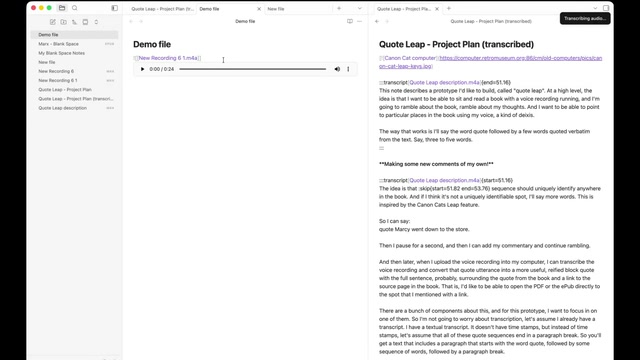Screen dimensions: 640x360
Task: Seek on the audio progress bar
Action: [253, 69]
